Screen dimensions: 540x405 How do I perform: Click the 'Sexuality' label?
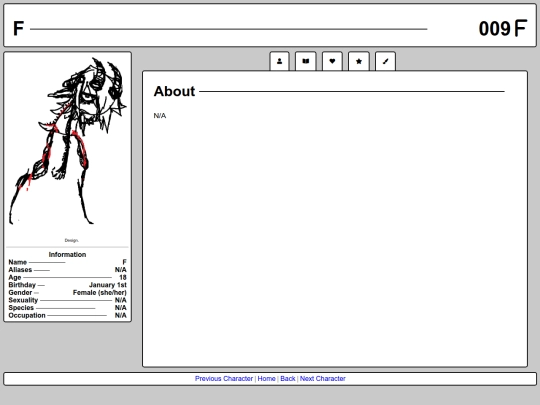23,300
